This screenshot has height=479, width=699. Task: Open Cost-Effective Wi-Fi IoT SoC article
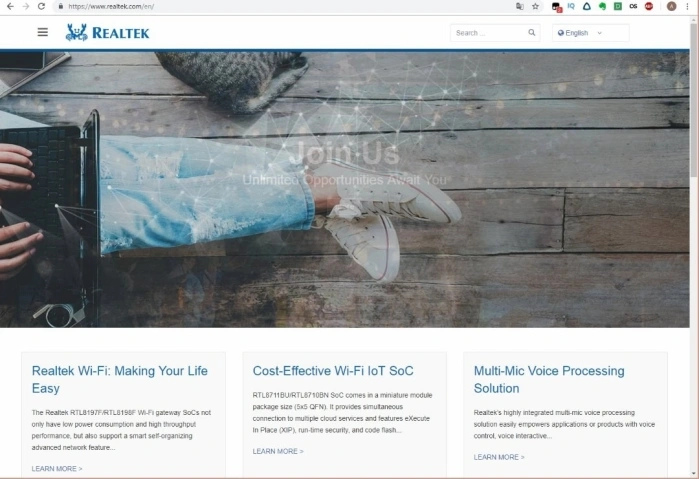[333, 371]
